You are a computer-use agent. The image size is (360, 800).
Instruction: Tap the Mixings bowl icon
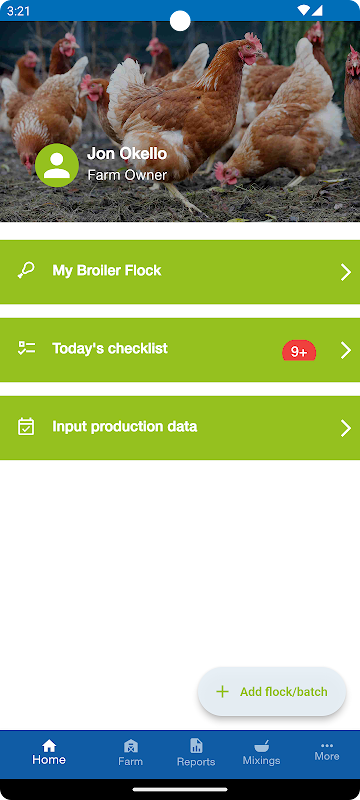click(262, 746)
